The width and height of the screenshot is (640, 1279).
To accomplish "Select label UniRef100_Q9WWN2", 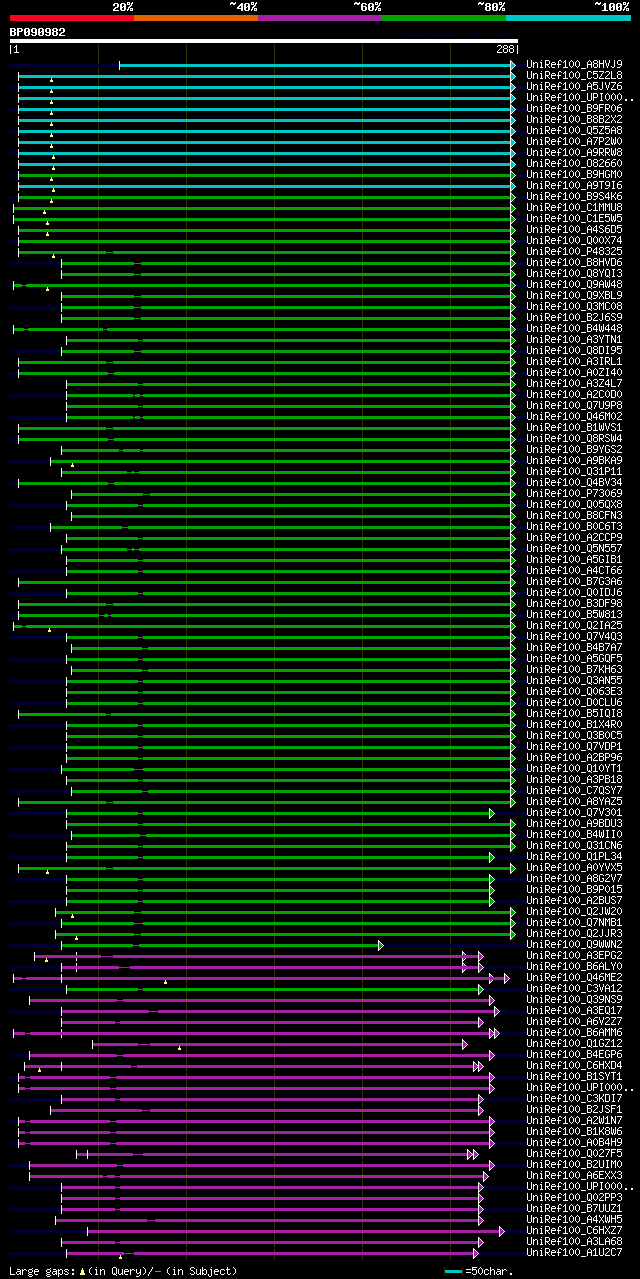I will (574, 945).
